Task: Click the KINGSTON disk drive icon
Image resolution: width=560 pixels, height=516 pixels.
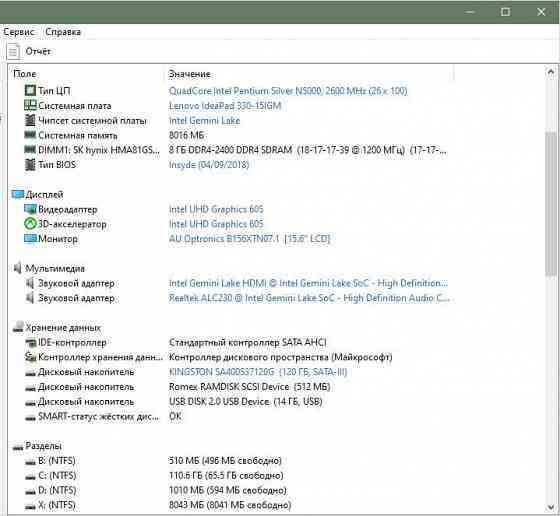Action: click(x=30, y=373)
